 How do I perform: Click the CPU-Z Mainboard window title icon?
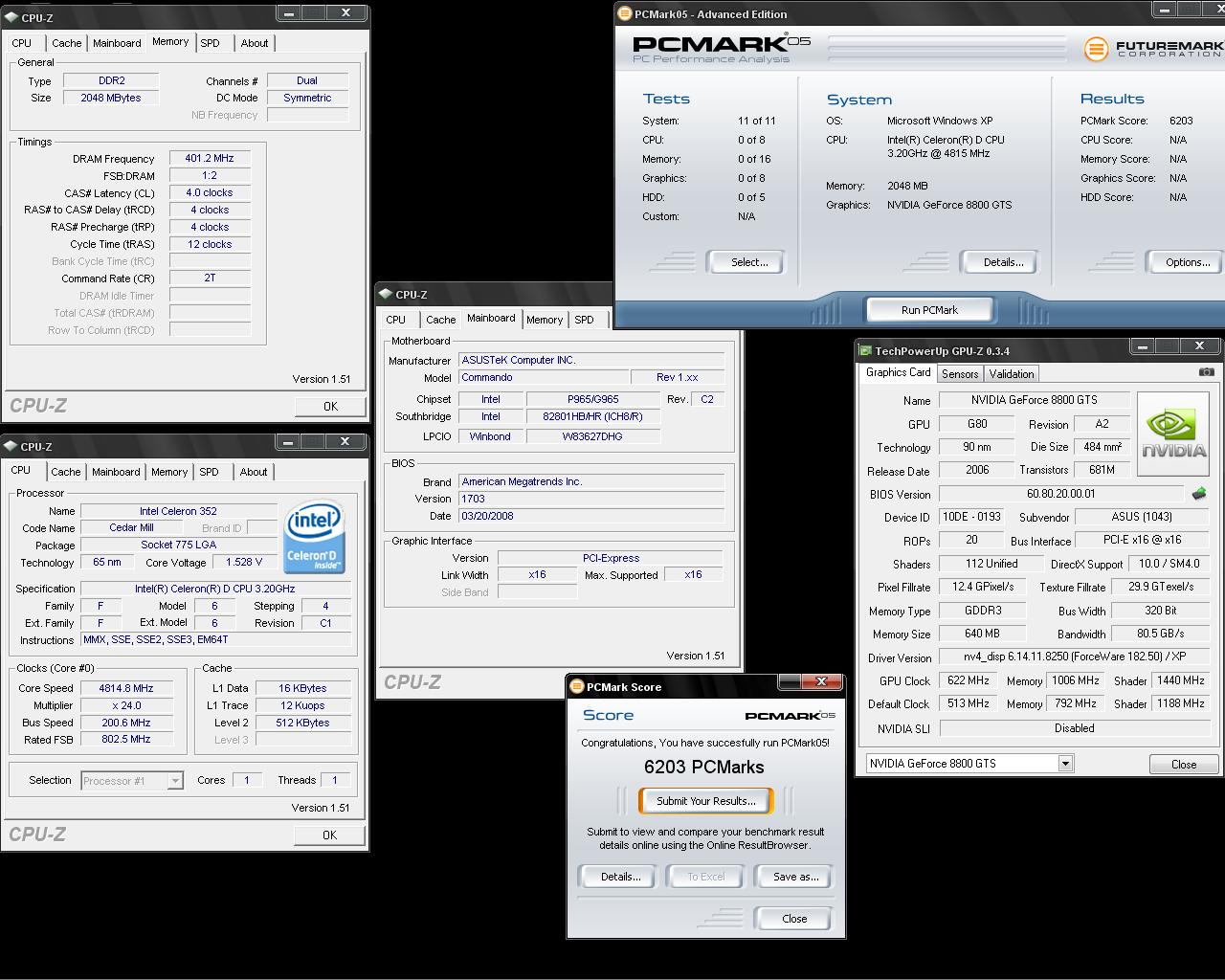[386, 294]
